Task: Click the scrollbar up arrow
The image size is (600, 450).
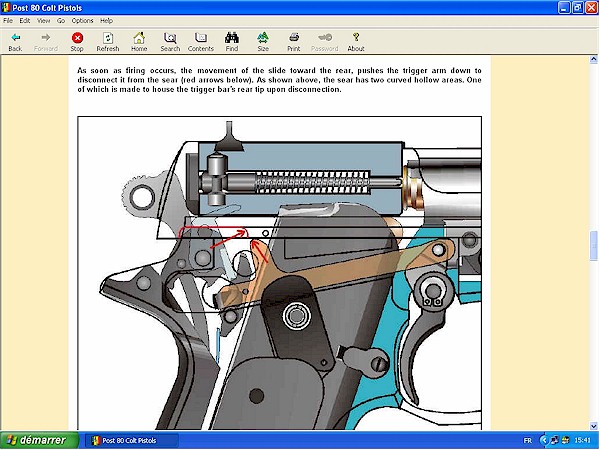Action: [x=593, y=59]
